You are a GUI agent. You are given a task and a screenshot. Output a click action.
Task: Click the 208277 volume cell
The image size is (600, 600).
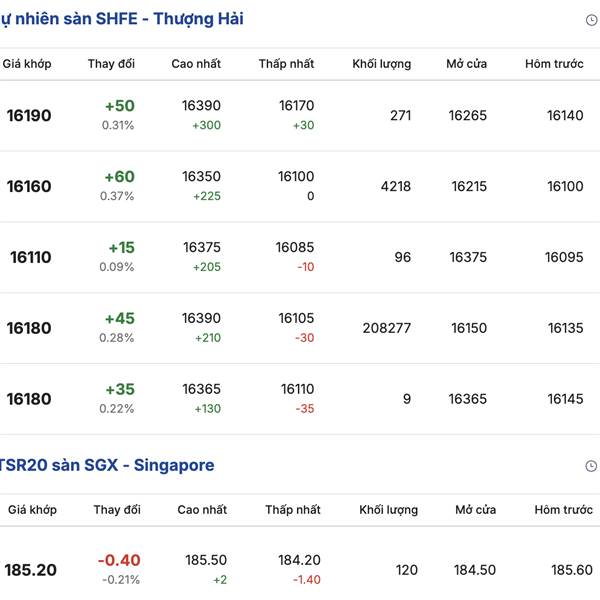[378, 328]
